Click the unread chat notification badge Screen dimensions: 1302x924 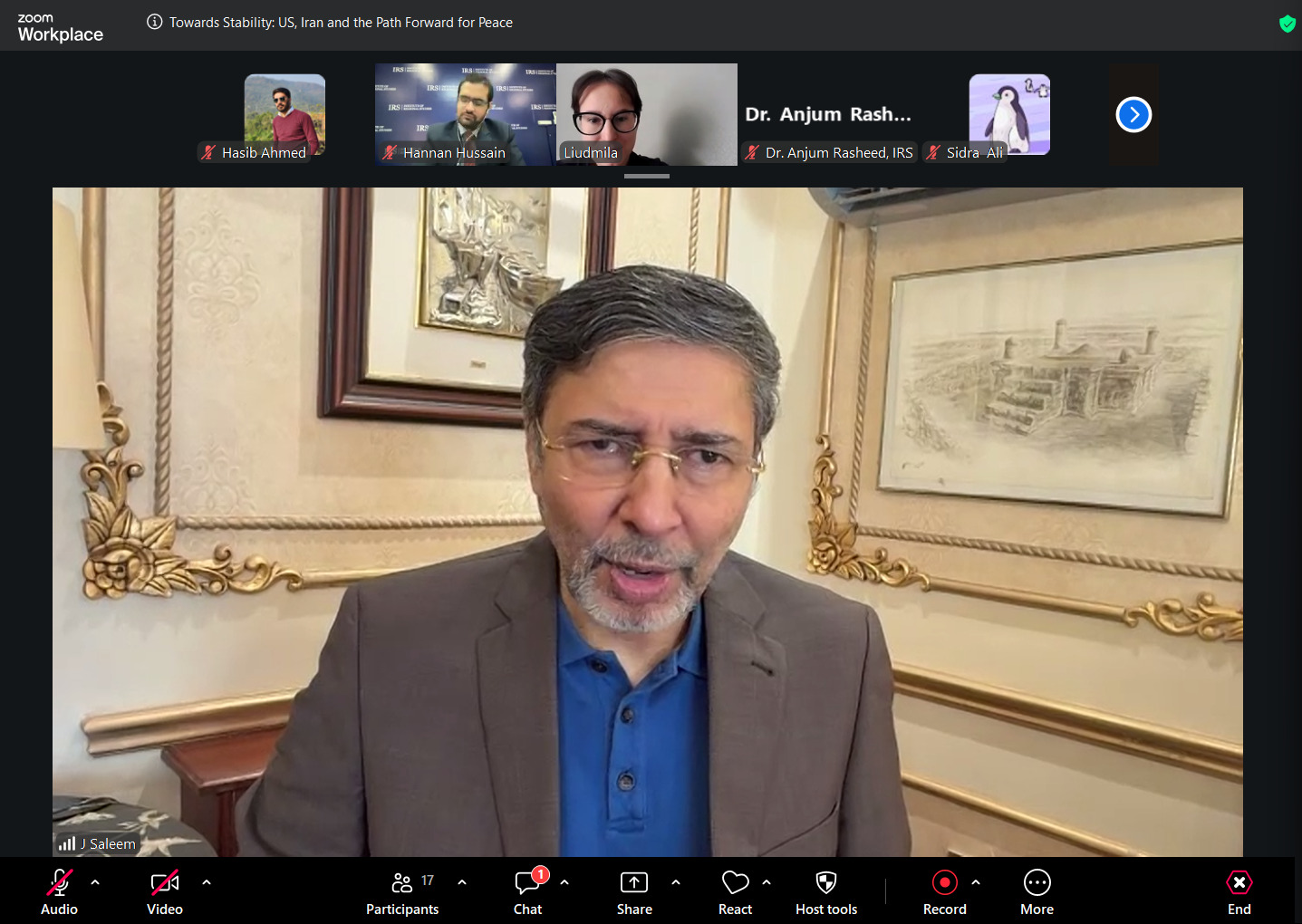[540, 874]
